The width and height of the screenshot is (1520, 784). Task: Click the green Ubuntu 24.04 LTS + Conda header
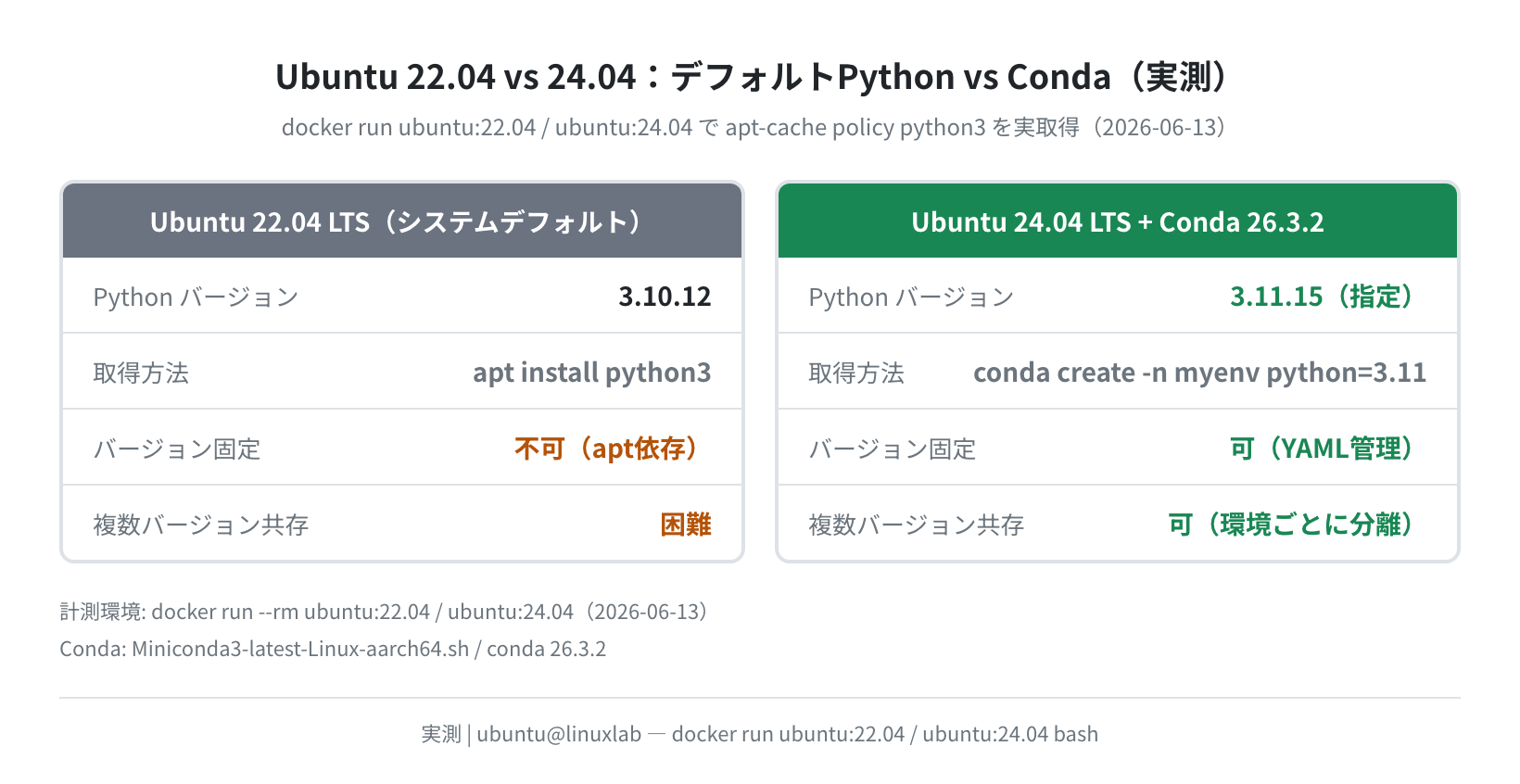pos(1118,221)
